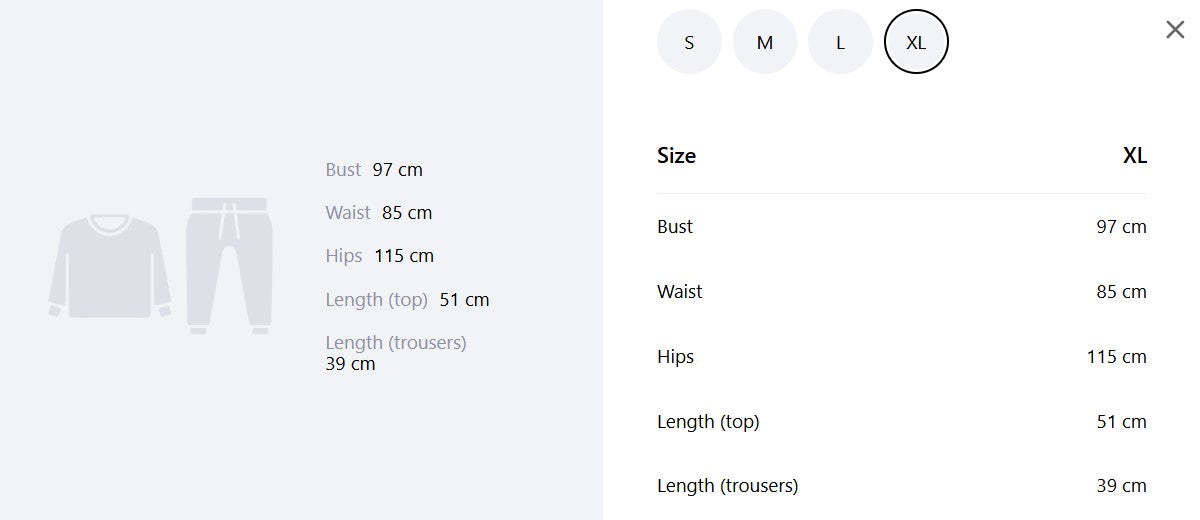1200x520 pixels.
Task: Select the Waist row in table
Action: point(902,292)
